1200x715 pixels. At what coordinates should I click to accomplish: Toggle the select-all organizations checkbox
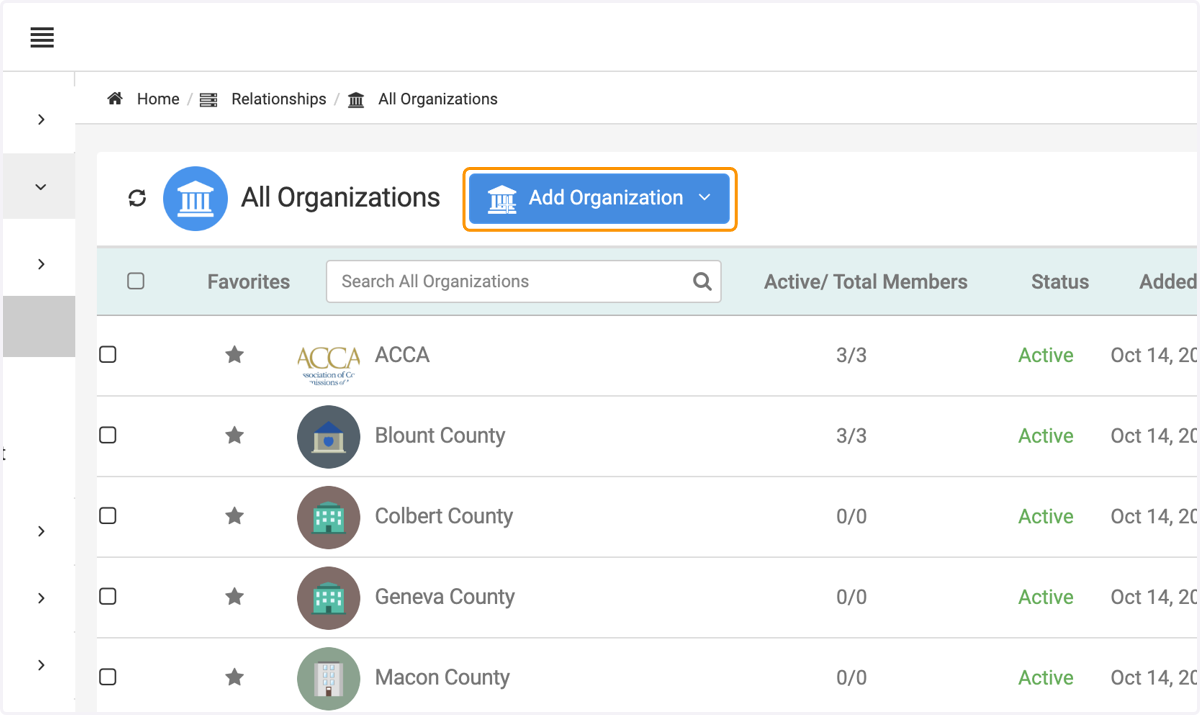136,281
